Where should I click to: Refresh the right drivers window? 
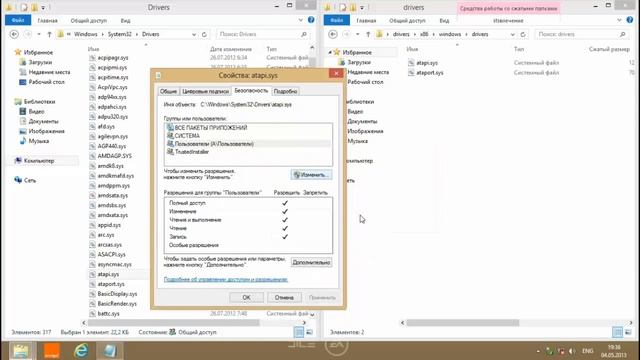[523, 34]
